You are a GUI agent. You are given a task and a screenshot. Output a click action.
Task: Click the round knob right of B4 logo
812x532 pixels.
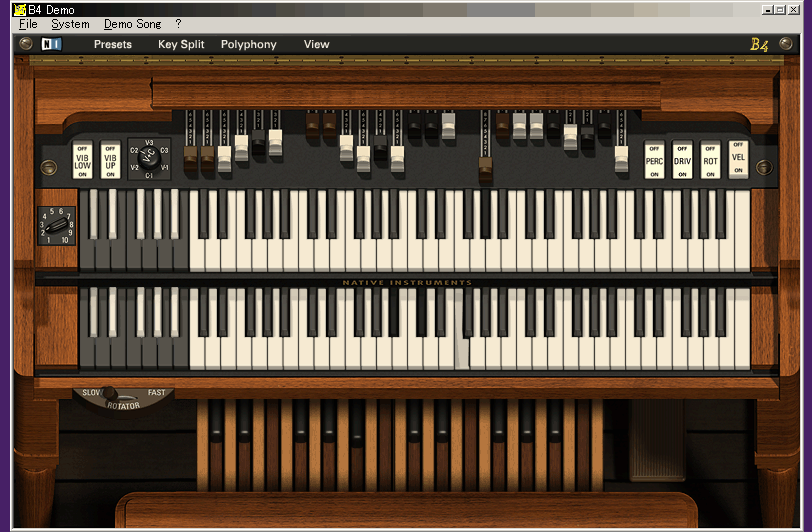(786, 44)
